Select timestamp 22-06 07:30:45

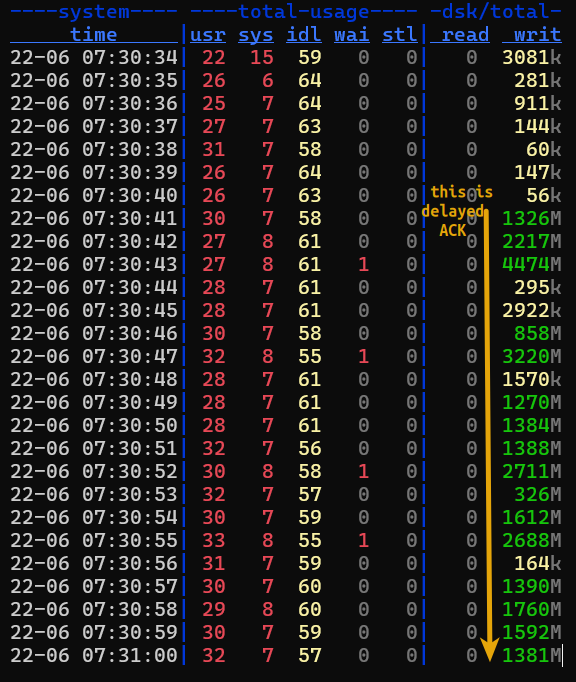click(x=94, y=311)
